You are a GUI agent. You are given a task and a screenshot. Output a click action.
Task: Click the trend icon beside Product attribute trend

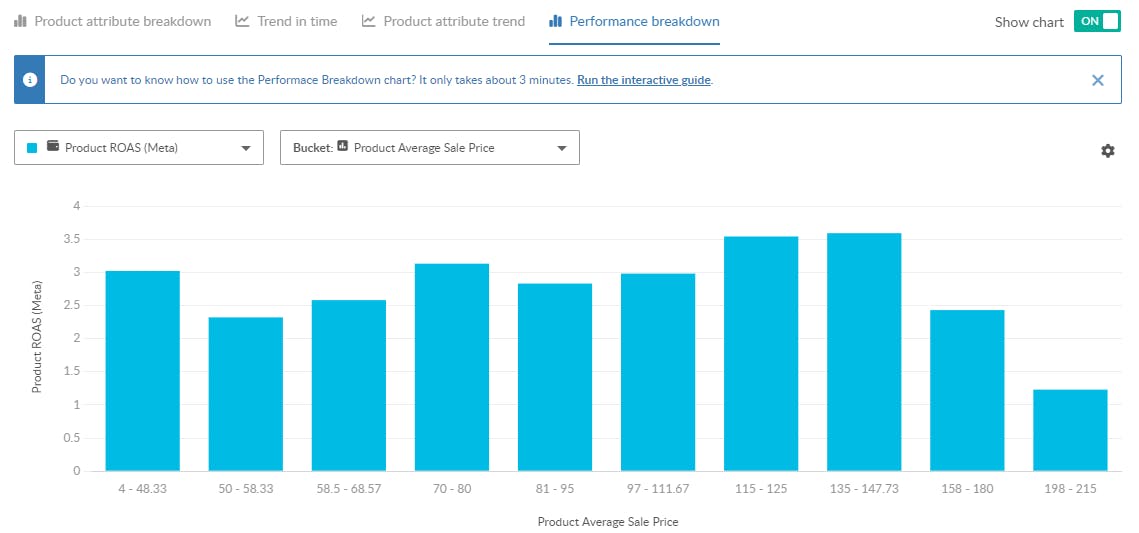point(369,21)
